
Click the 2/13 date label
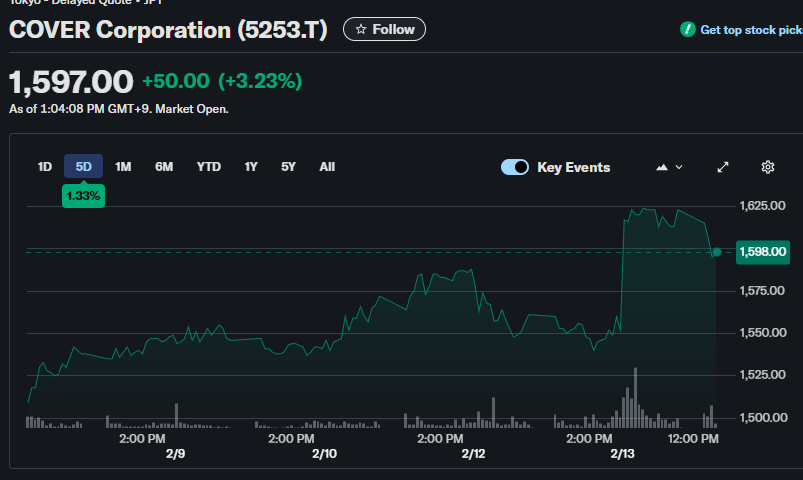tap(622, 454)
